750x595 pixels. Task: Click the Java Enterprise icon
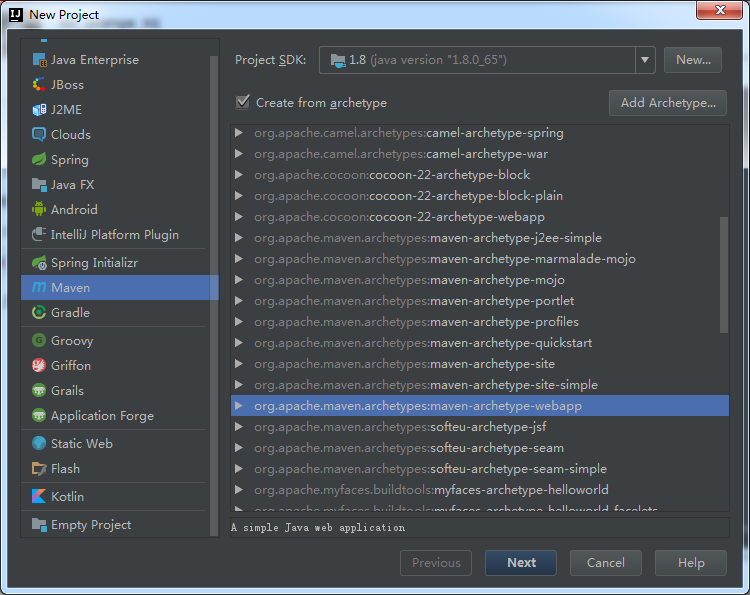tap(39, 60)
